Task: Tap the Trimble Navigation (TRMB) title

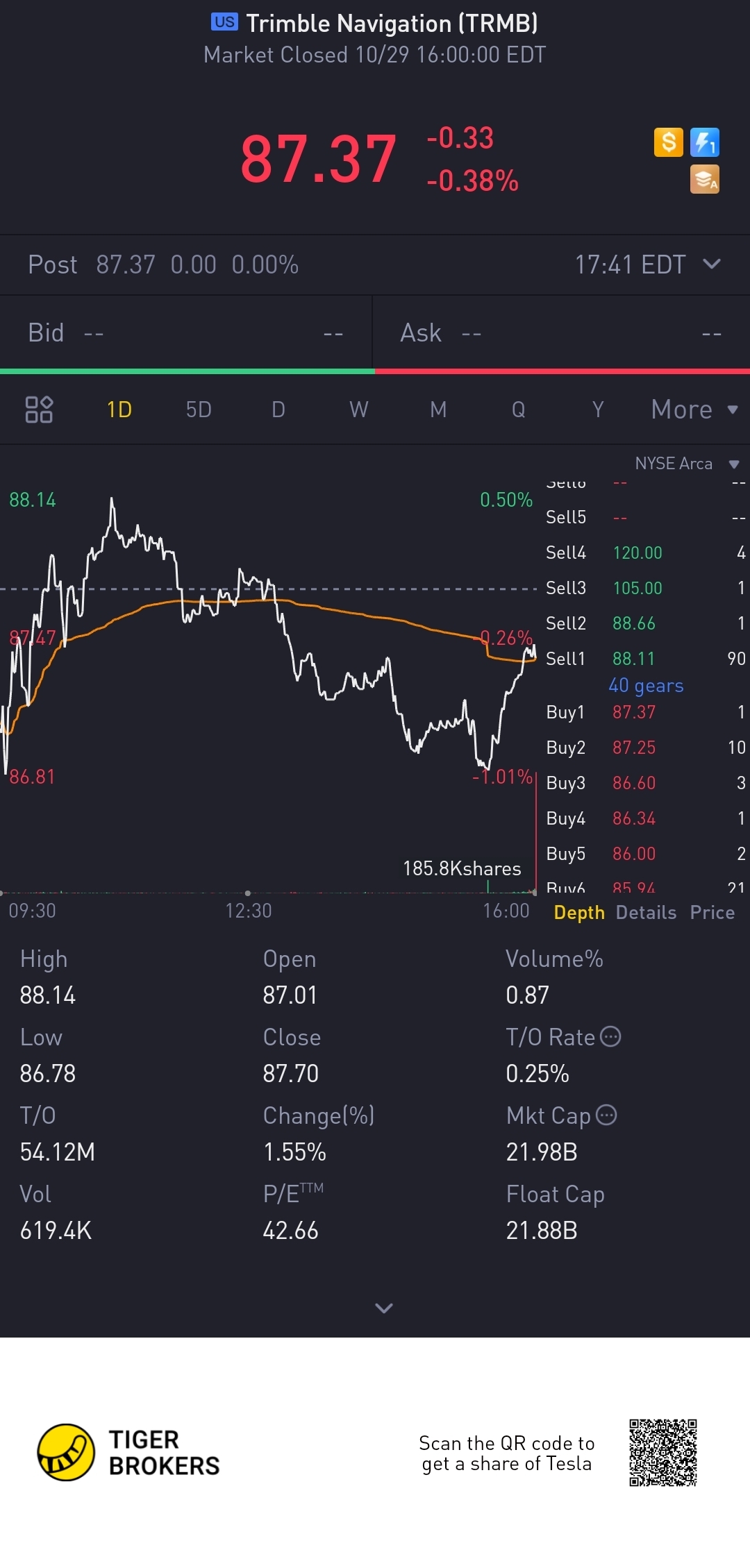Action: (392, 23)
